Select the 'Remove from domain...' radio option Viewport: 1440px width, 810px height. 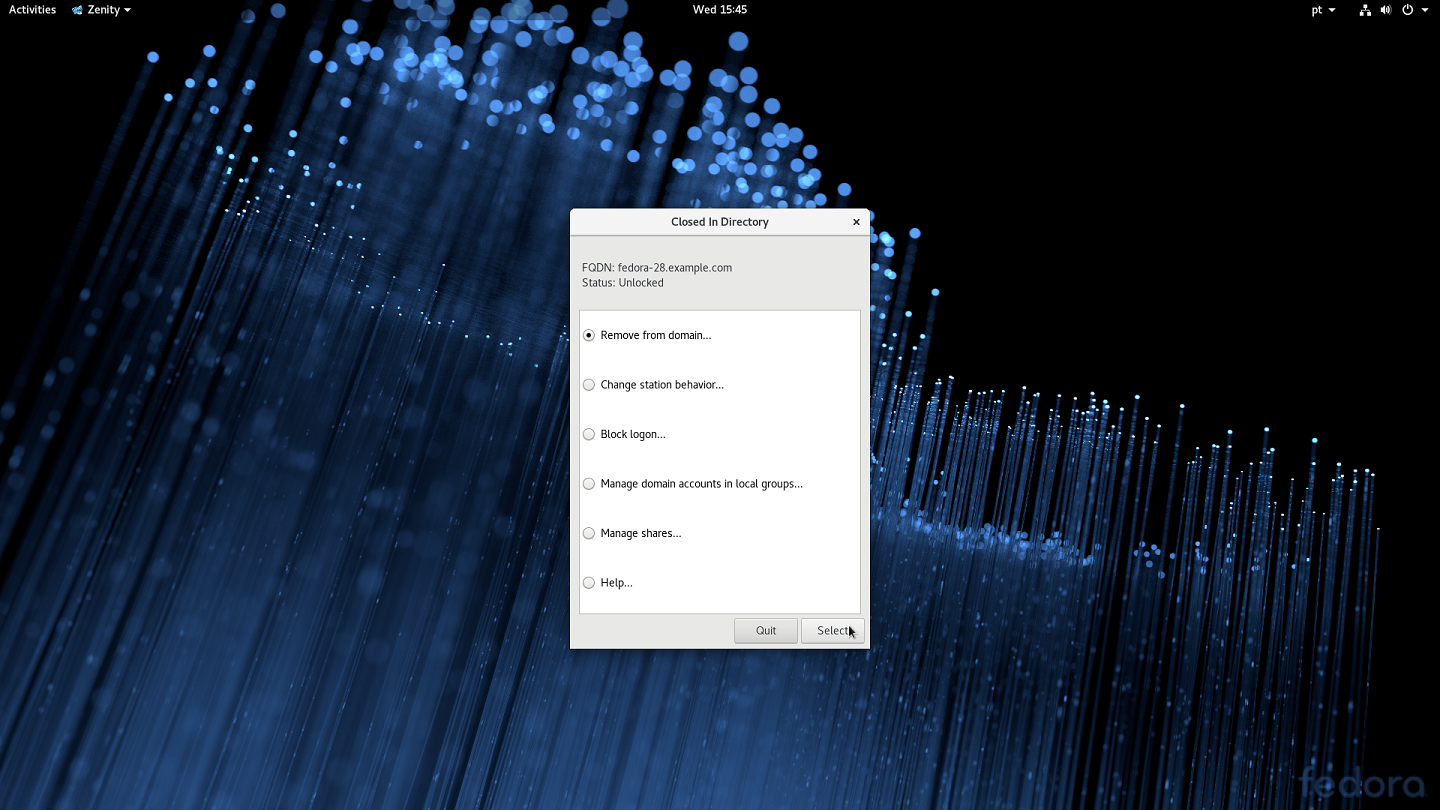point(589,335)
